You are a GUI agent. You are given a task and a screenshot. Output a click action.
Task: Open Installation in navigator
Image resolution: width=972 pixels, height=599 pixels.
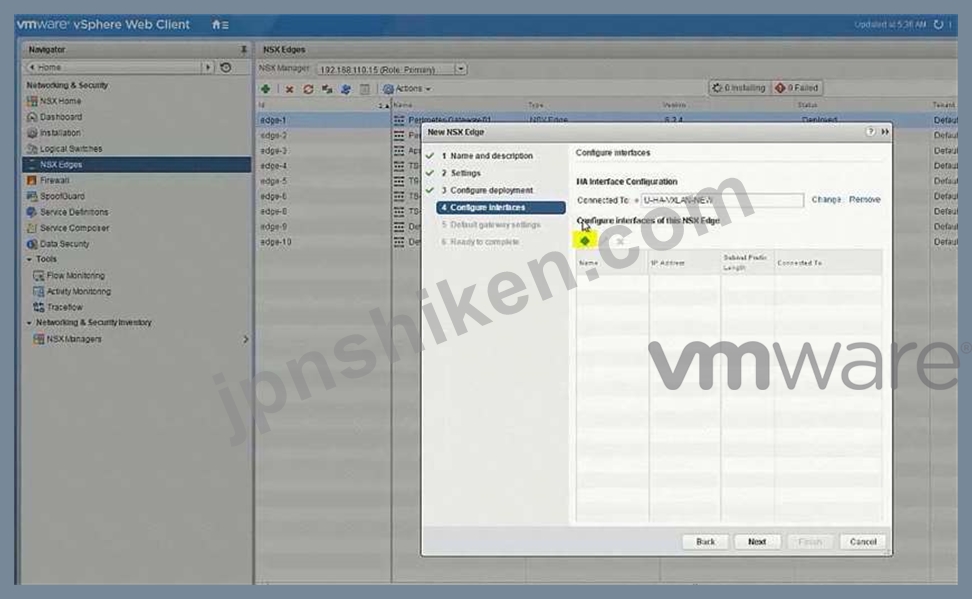(54, 133)
